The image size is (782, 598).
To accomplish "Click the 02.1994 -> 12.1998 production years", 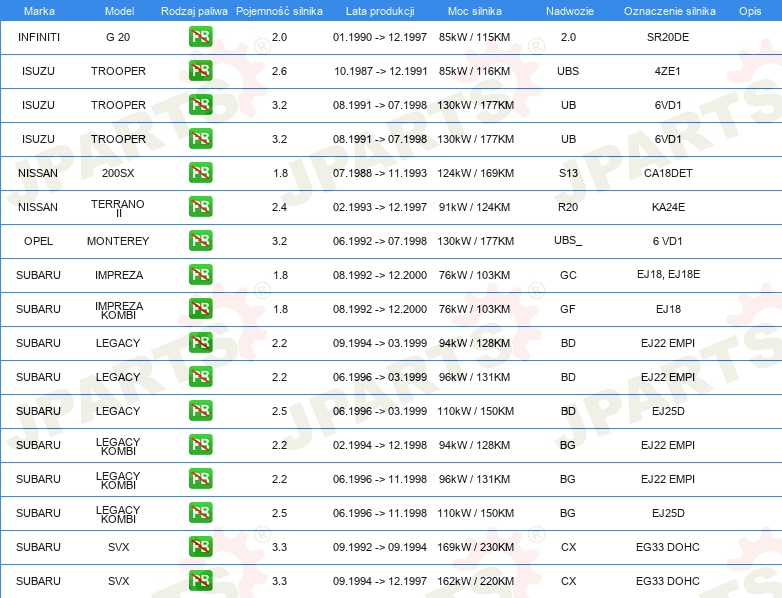I will [380, 445].
